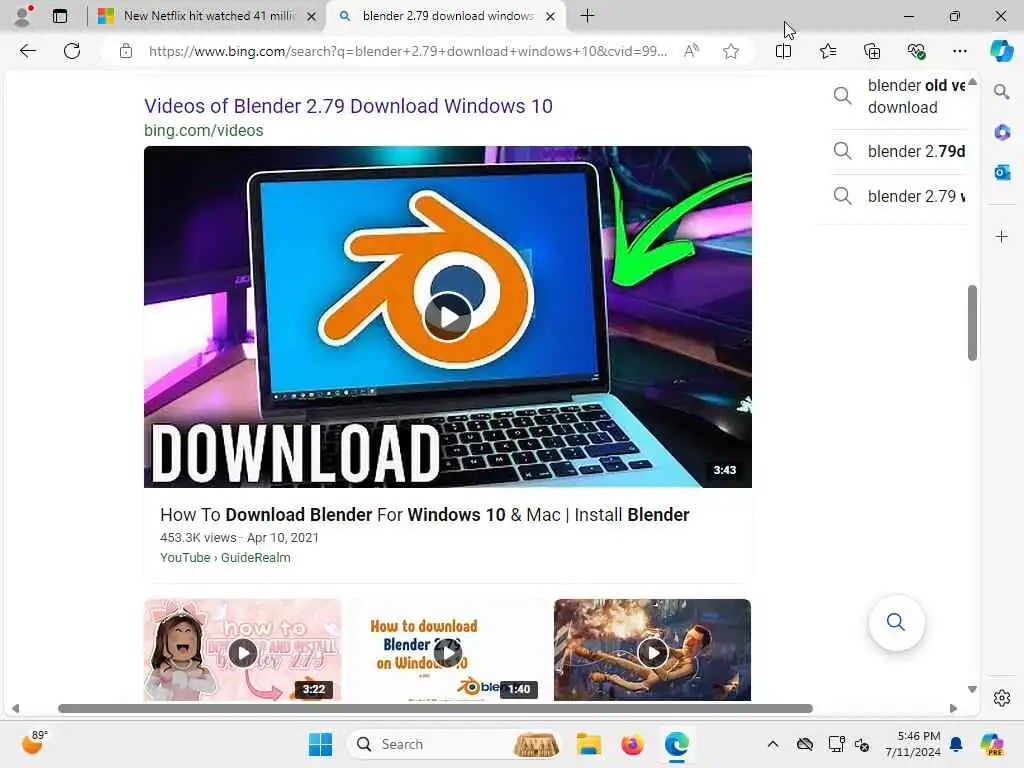The height and width of the screenshot is (768, 1024).
Task: Open How To Download Blender video title
Action: tap(424, 515)
